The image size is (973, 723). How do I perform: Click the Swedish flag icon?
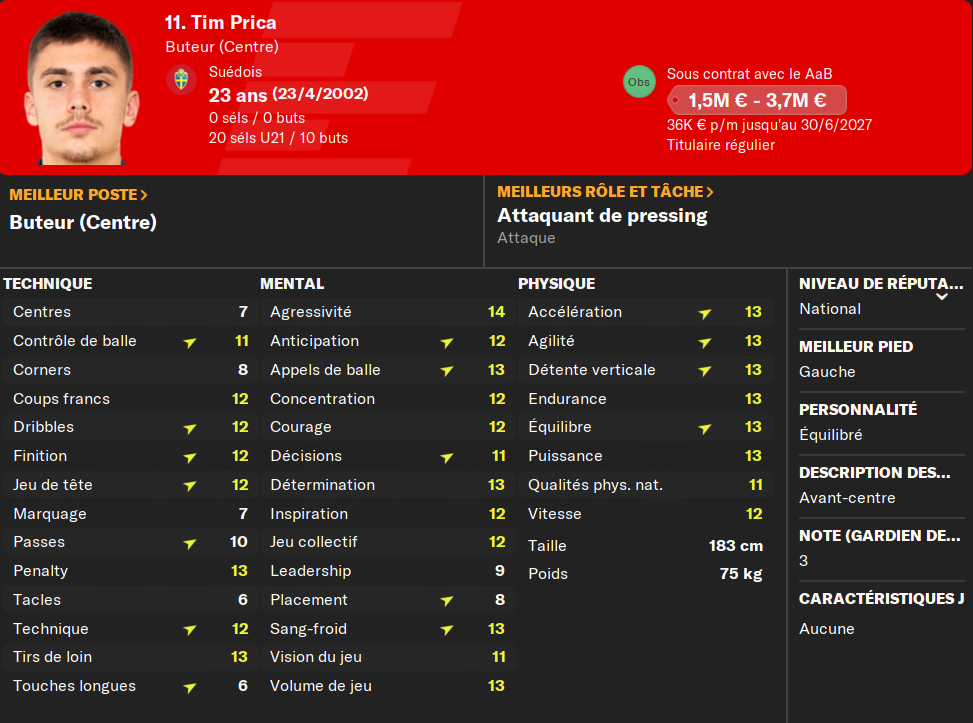(x=181, y=80)
